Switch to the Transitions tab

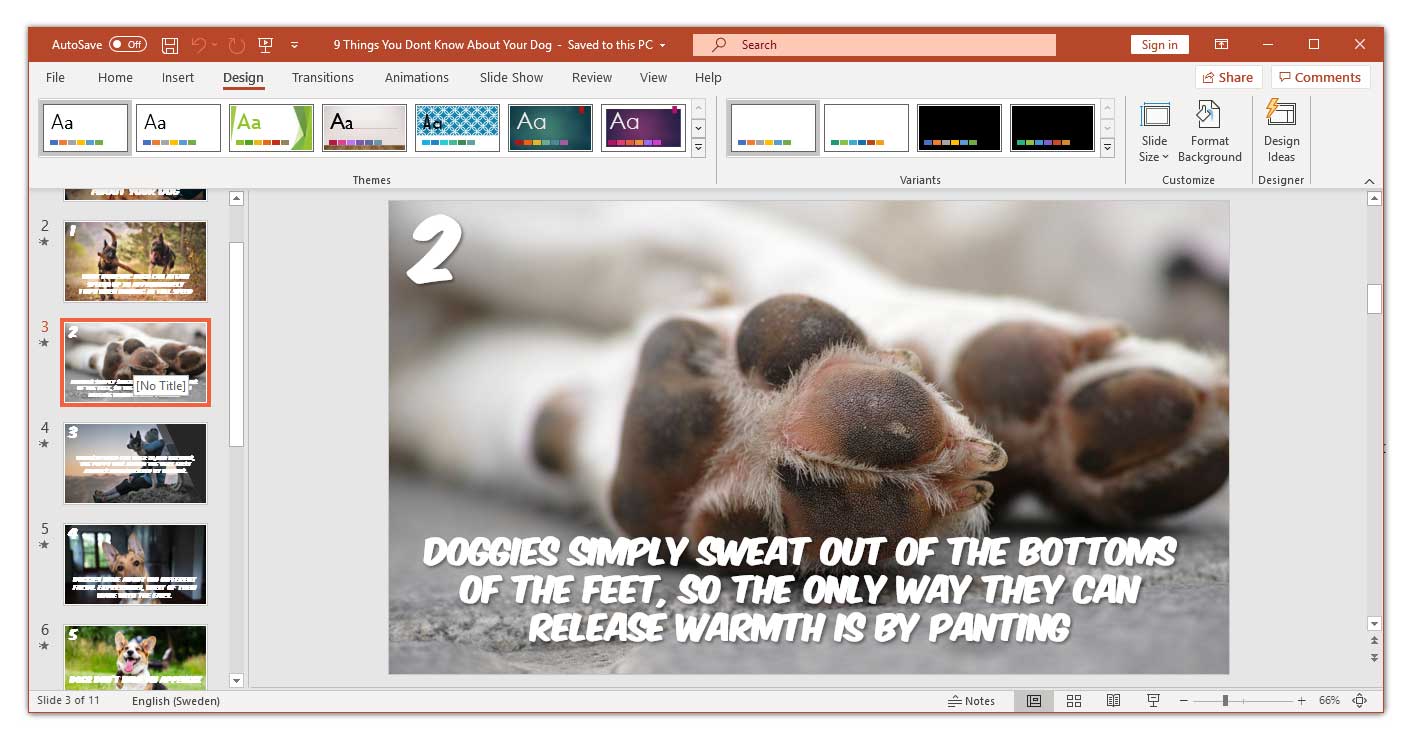click(x=323, y=77)
